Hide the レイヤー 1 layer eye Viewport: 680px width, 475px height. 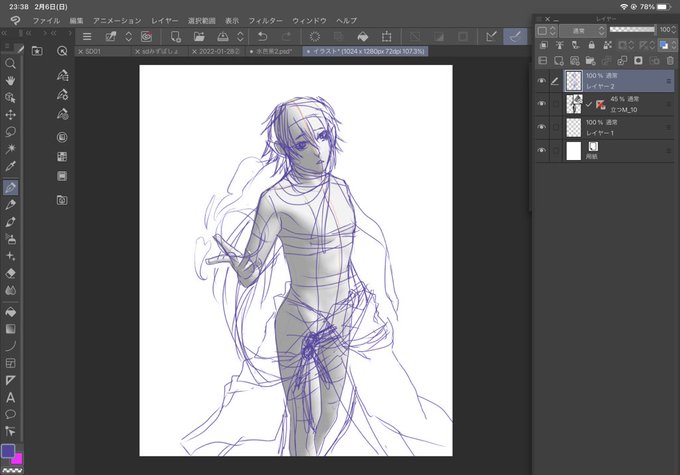(542, 127)
